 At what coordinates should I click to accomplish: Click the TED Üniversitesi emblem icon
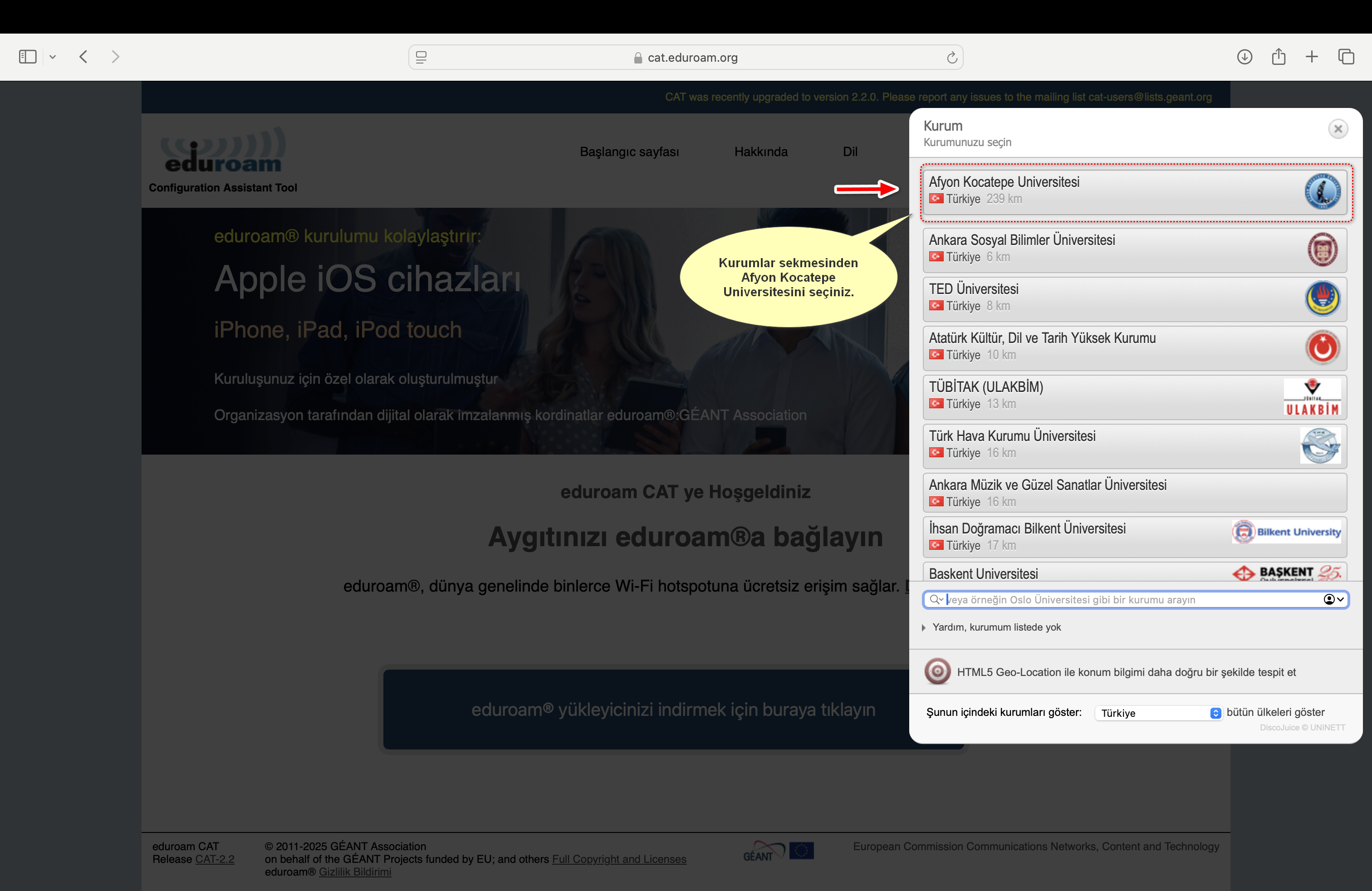(1323, 299)
